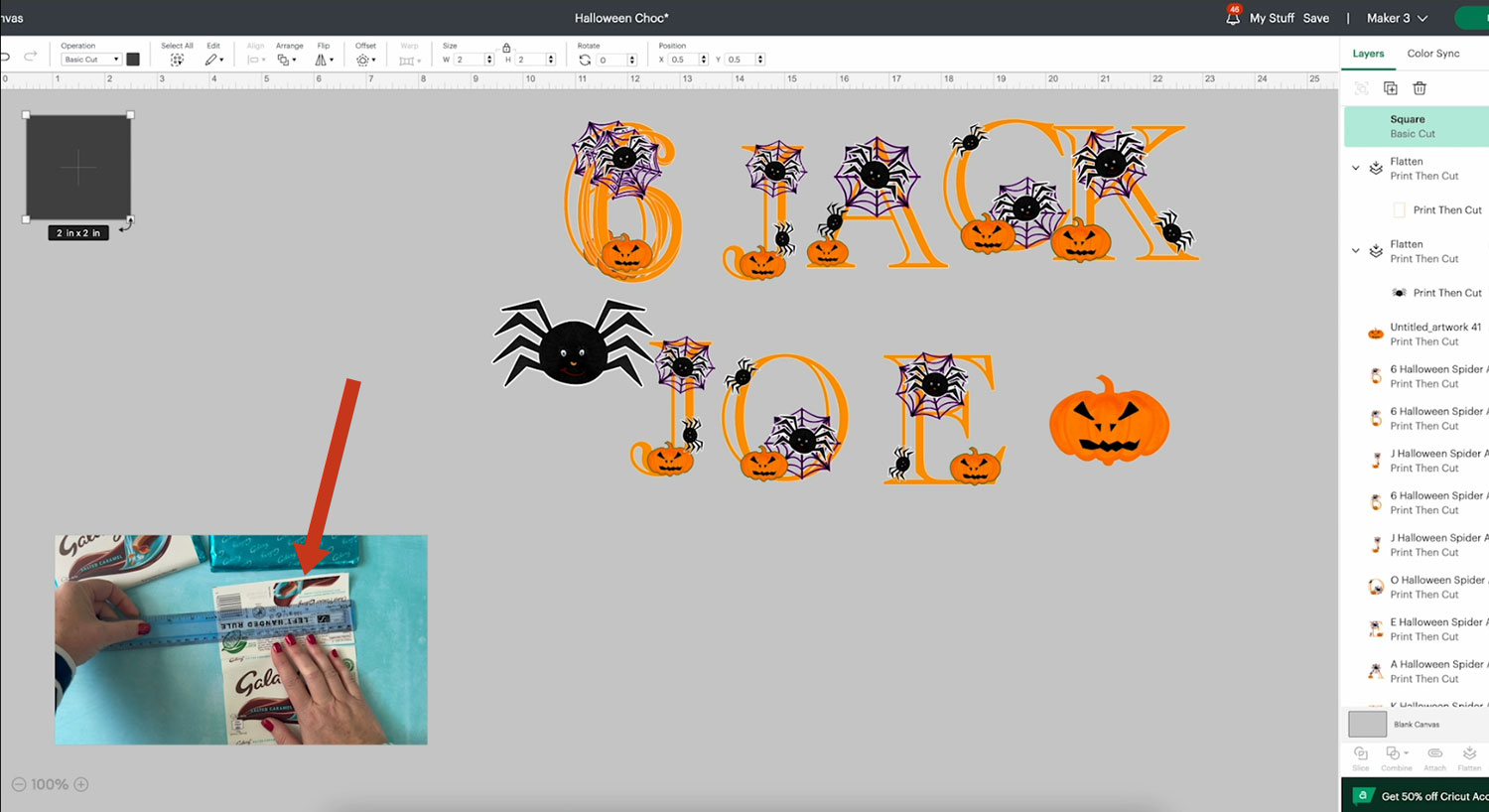1489x812 pixels.
Task: Zoom in with the plus icon
Action: [x=81, y=784]
